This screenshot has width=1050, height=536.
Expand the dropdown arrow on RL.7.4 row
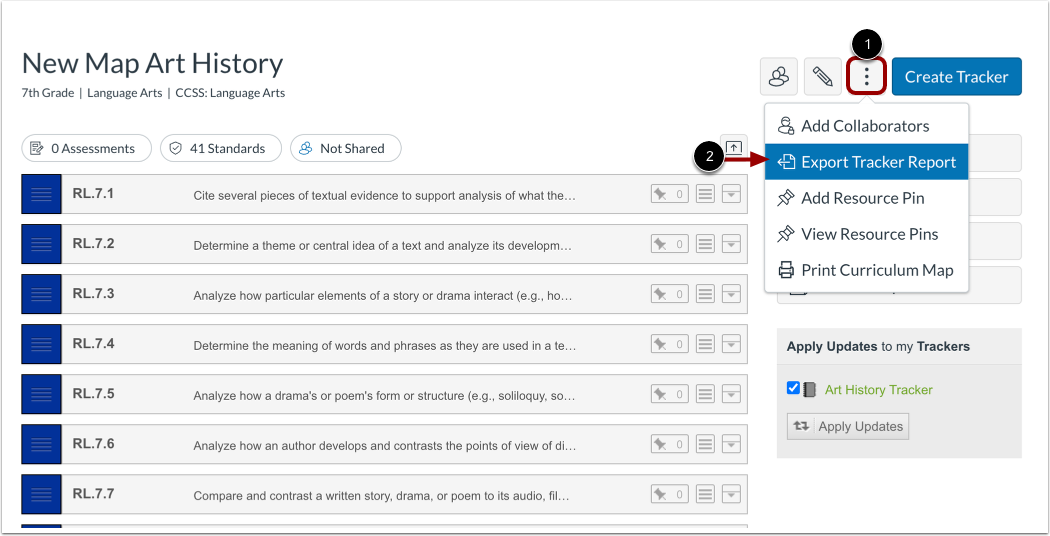731,344
